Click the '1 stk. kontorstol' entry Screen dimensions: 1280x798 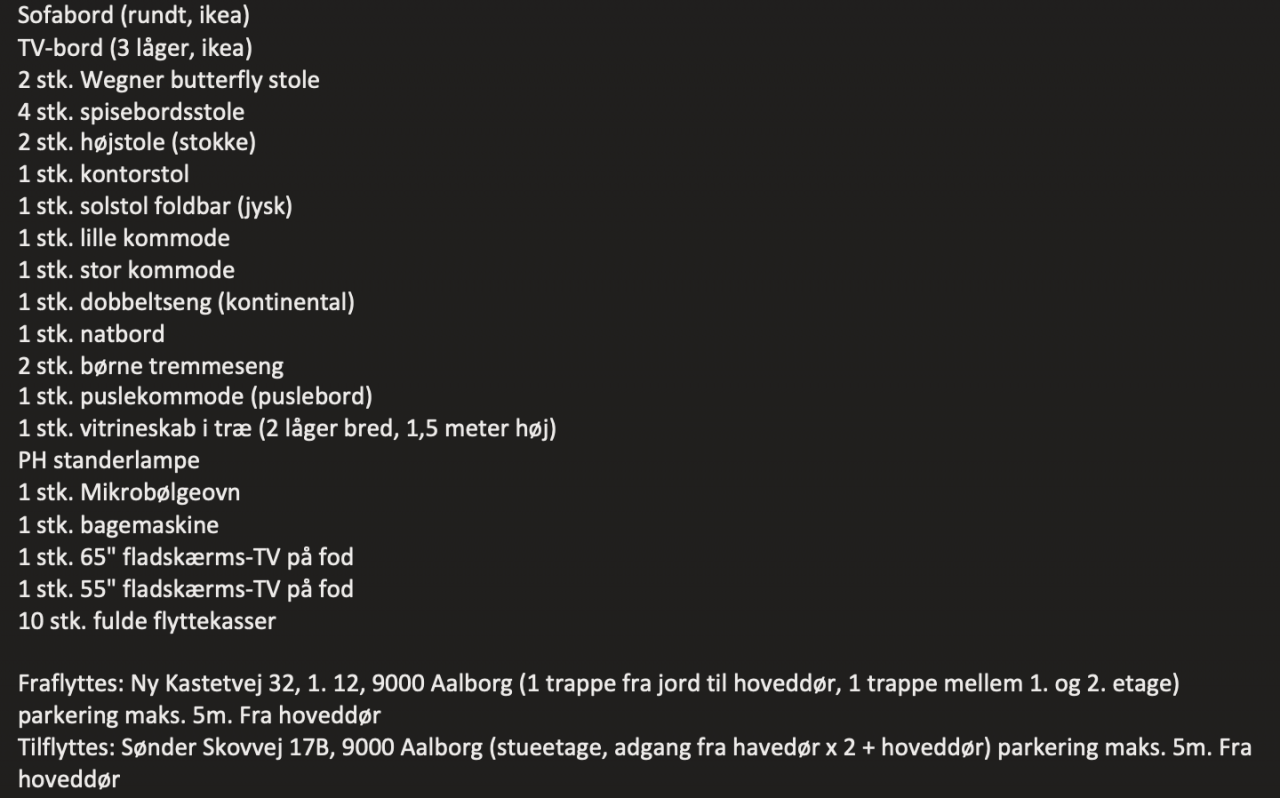[x=104, y=175]
